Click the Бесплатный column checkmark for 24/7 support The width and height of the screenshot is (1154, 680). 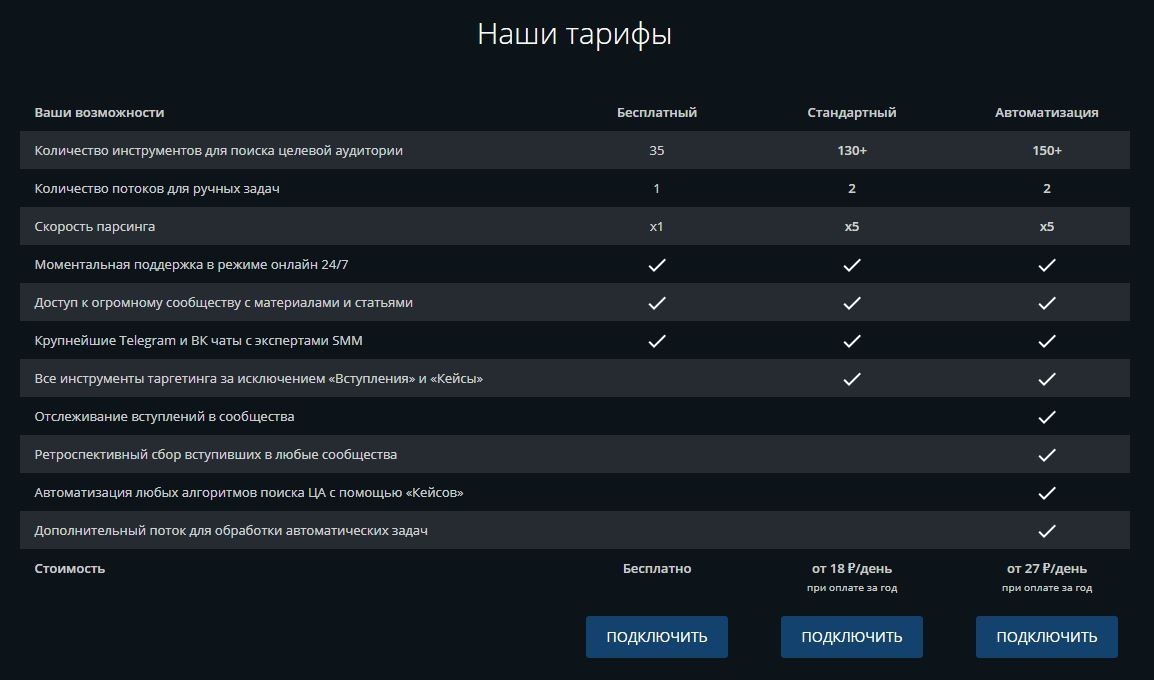click(x=656, y=265)
